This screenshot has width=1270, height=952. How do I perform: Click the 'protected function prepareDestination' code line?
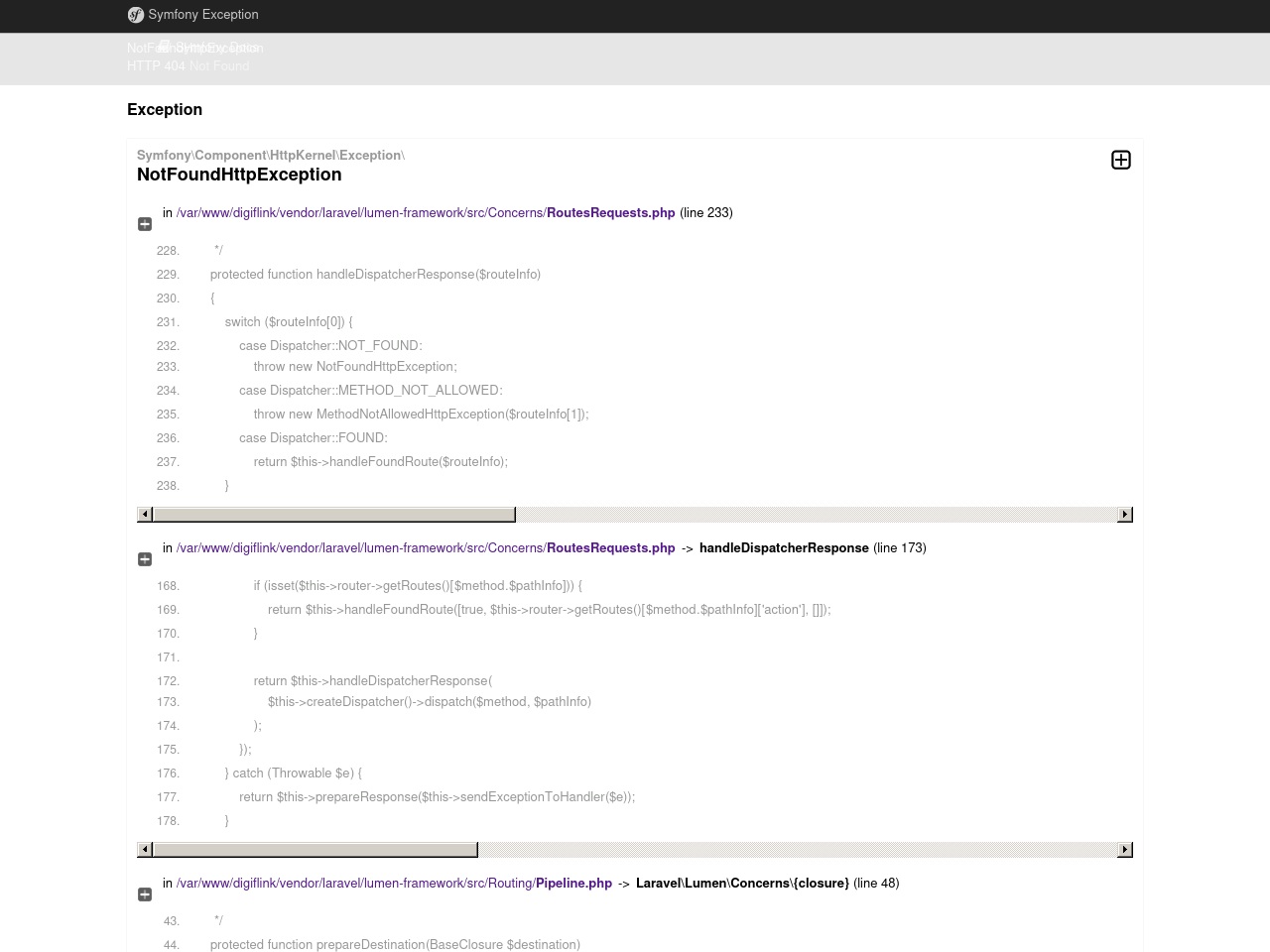coord(395,945)
